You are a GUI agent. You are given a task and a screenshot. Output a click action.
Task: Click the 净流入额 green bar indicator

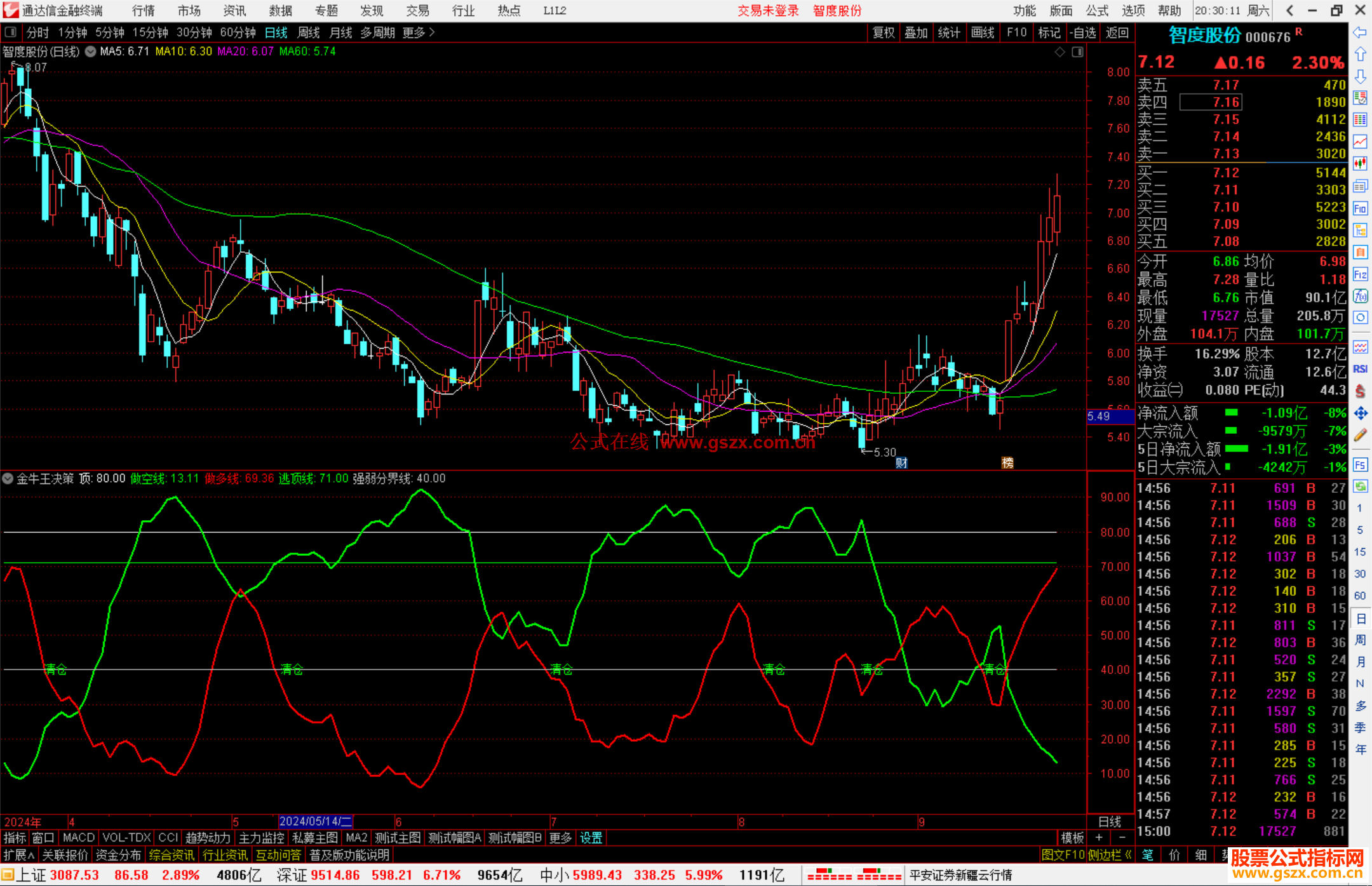(x=1231, y=413)
